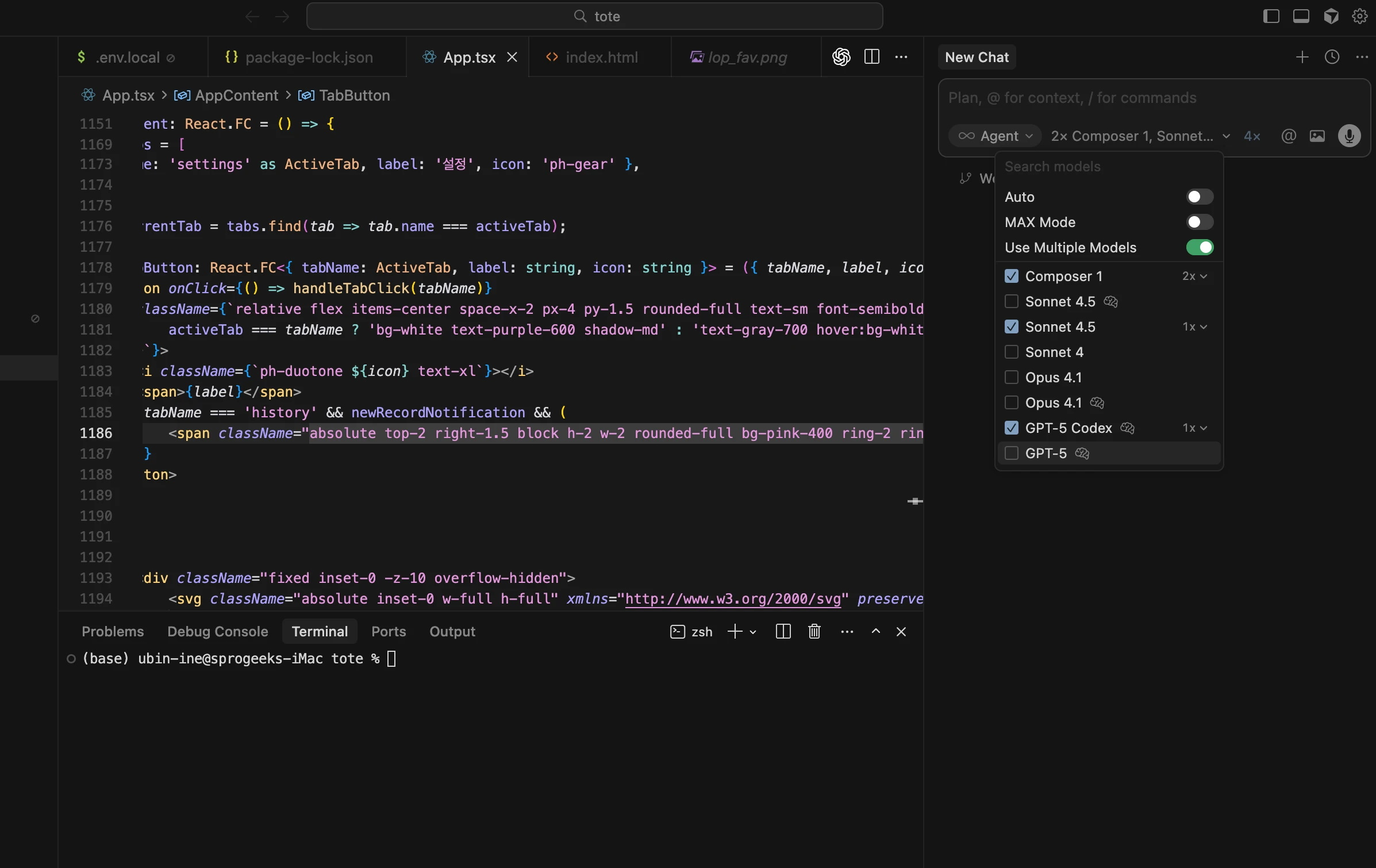Start a new chat with plus icon

1302,57
